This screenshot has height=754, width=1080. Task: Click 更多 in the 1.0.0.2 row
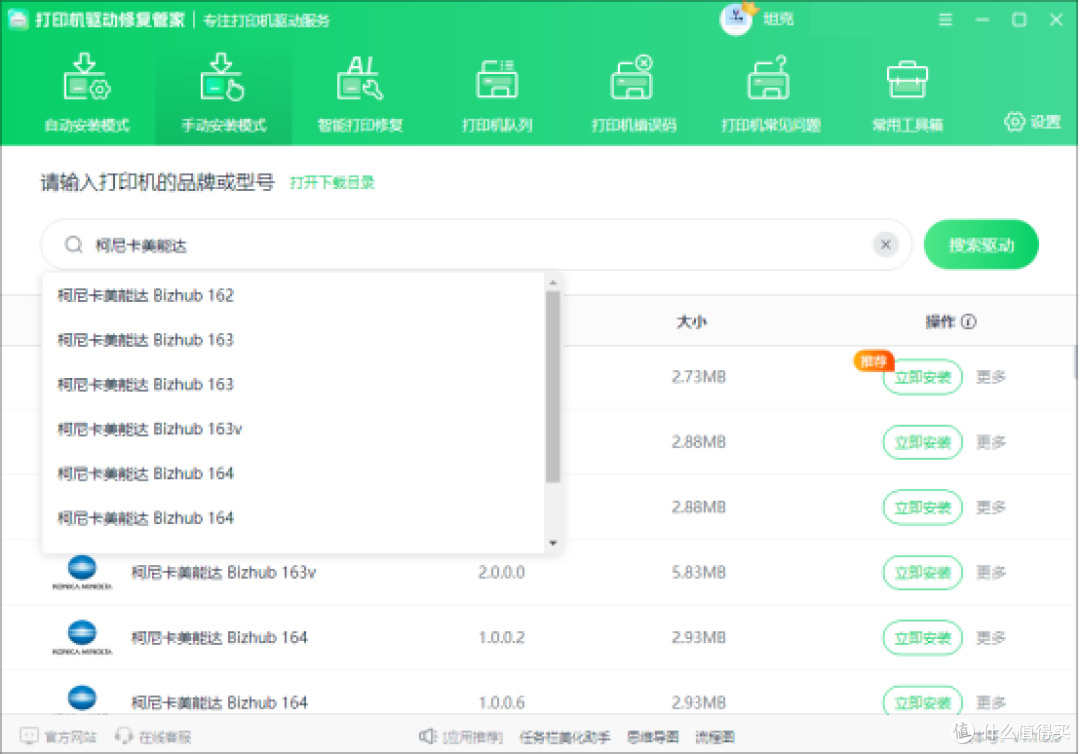(x=991, y=638)
